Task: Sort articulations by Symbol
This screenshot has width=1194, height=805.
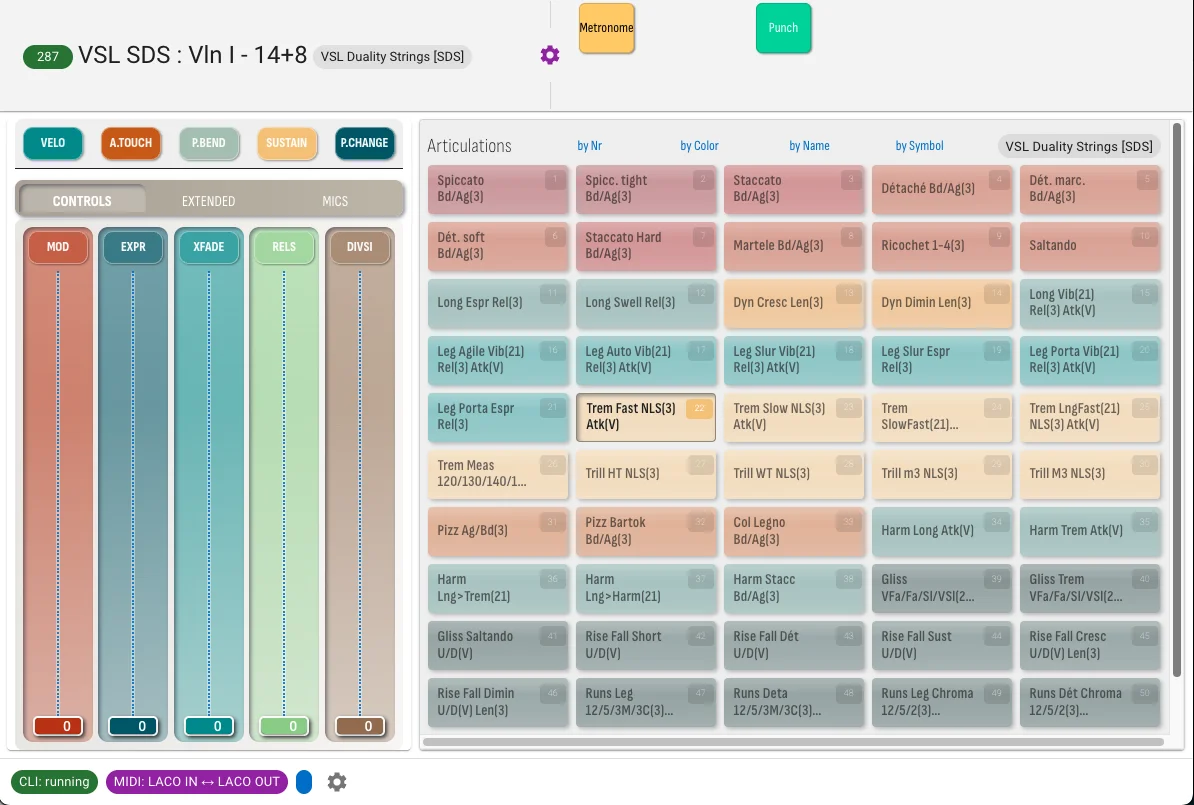Action: point(919,145)
